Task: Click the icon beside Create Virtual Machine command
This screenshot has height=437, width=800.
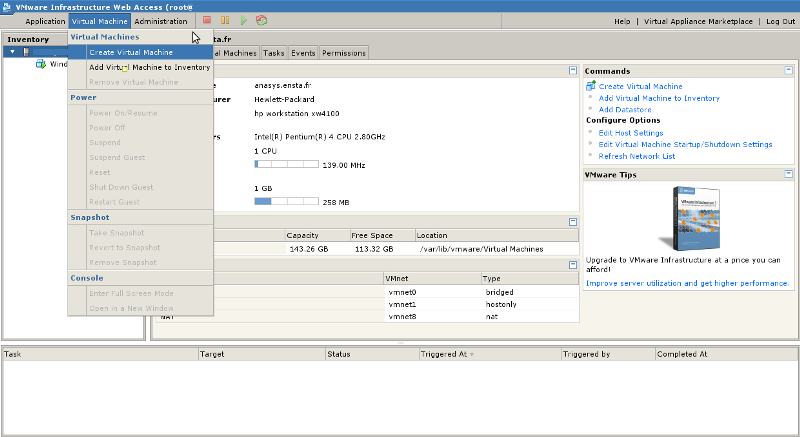Action: tap(591, 86)
